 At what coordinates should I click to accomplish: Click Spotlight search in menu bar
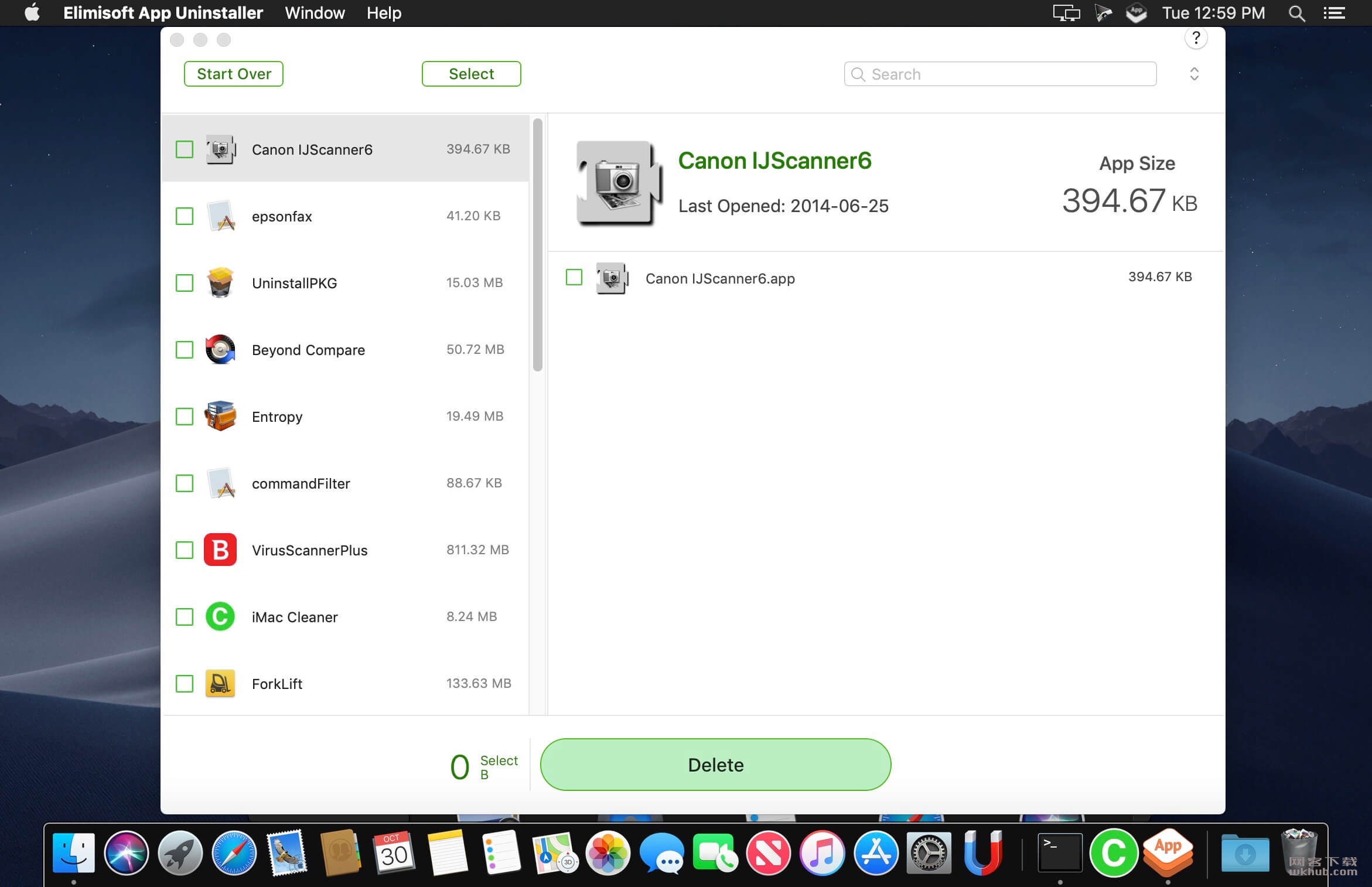tap(1297, 13)
